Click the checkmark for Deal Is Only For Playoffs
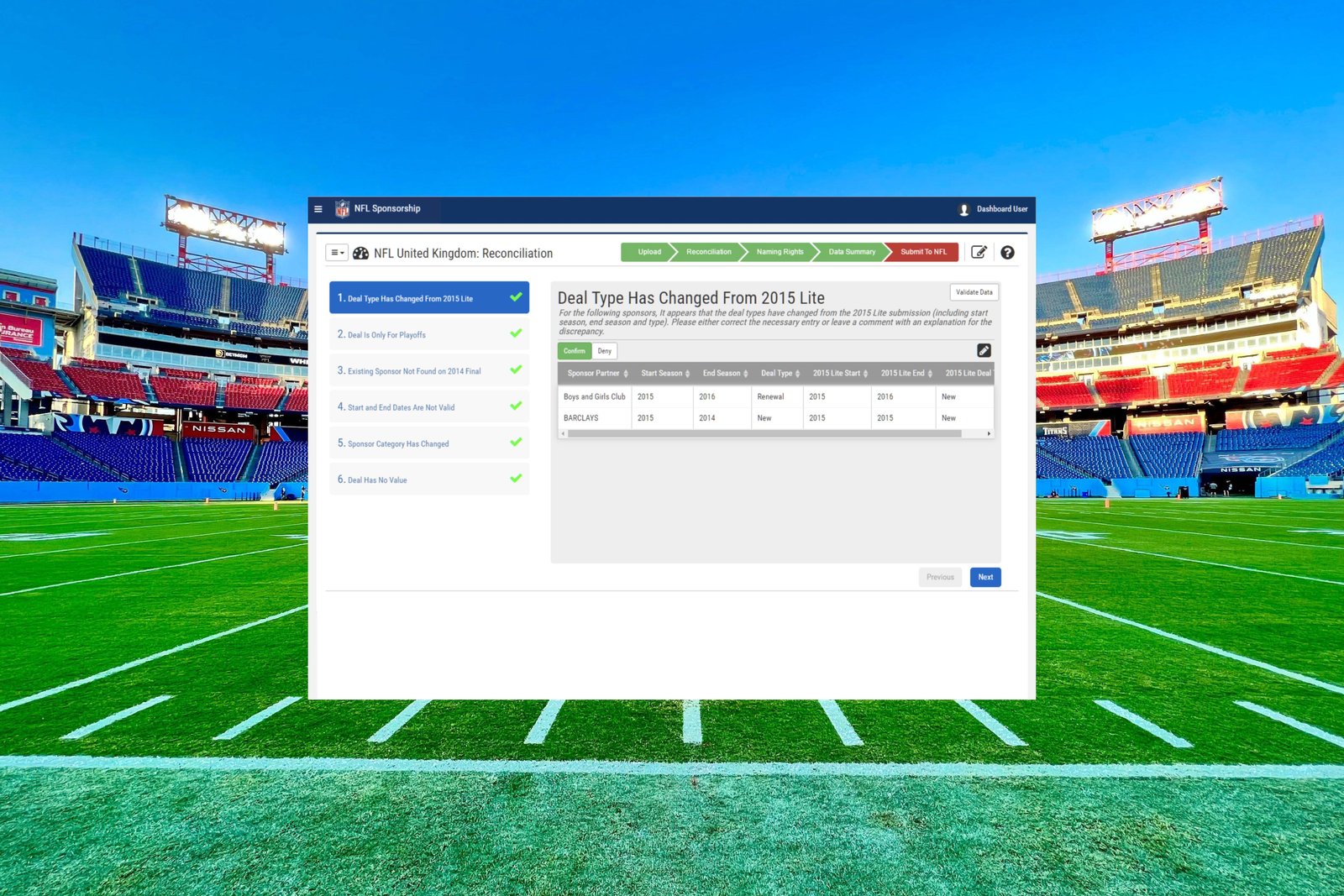The height and width of the screenshot is (896, 1344). click(x=516, y=333)
